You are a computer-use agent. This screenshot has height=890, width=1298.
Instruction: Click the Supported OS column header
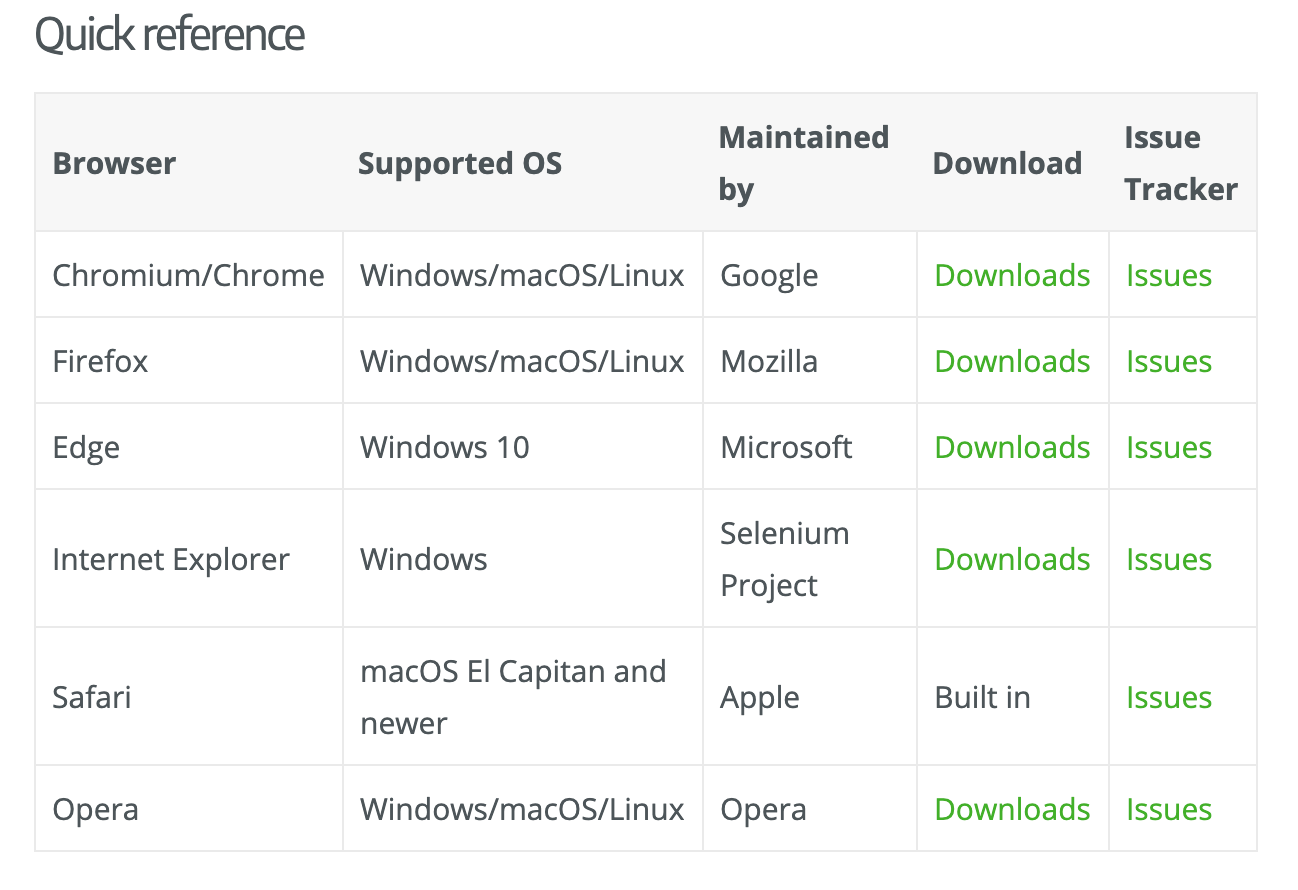pos(460,164)
